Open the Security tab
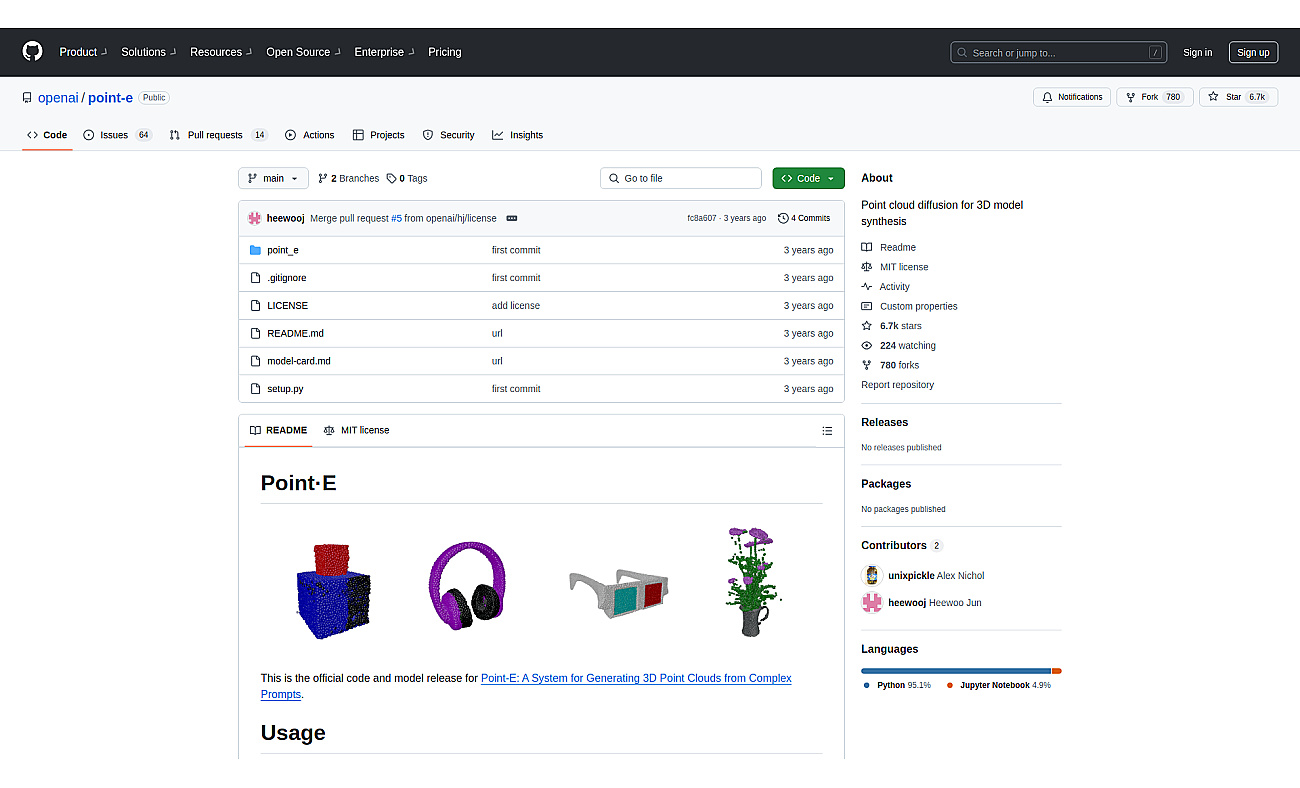1300x788 pixels. tap(448, 135)
